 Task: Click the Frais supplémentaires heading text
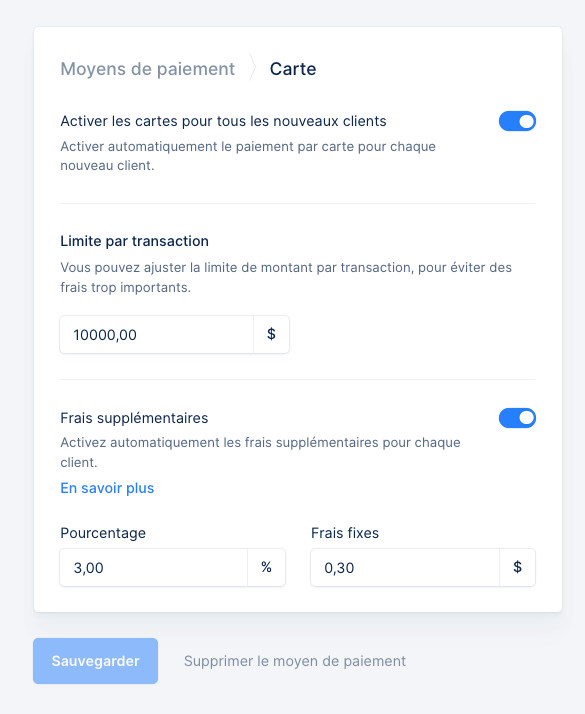(134, 418)
